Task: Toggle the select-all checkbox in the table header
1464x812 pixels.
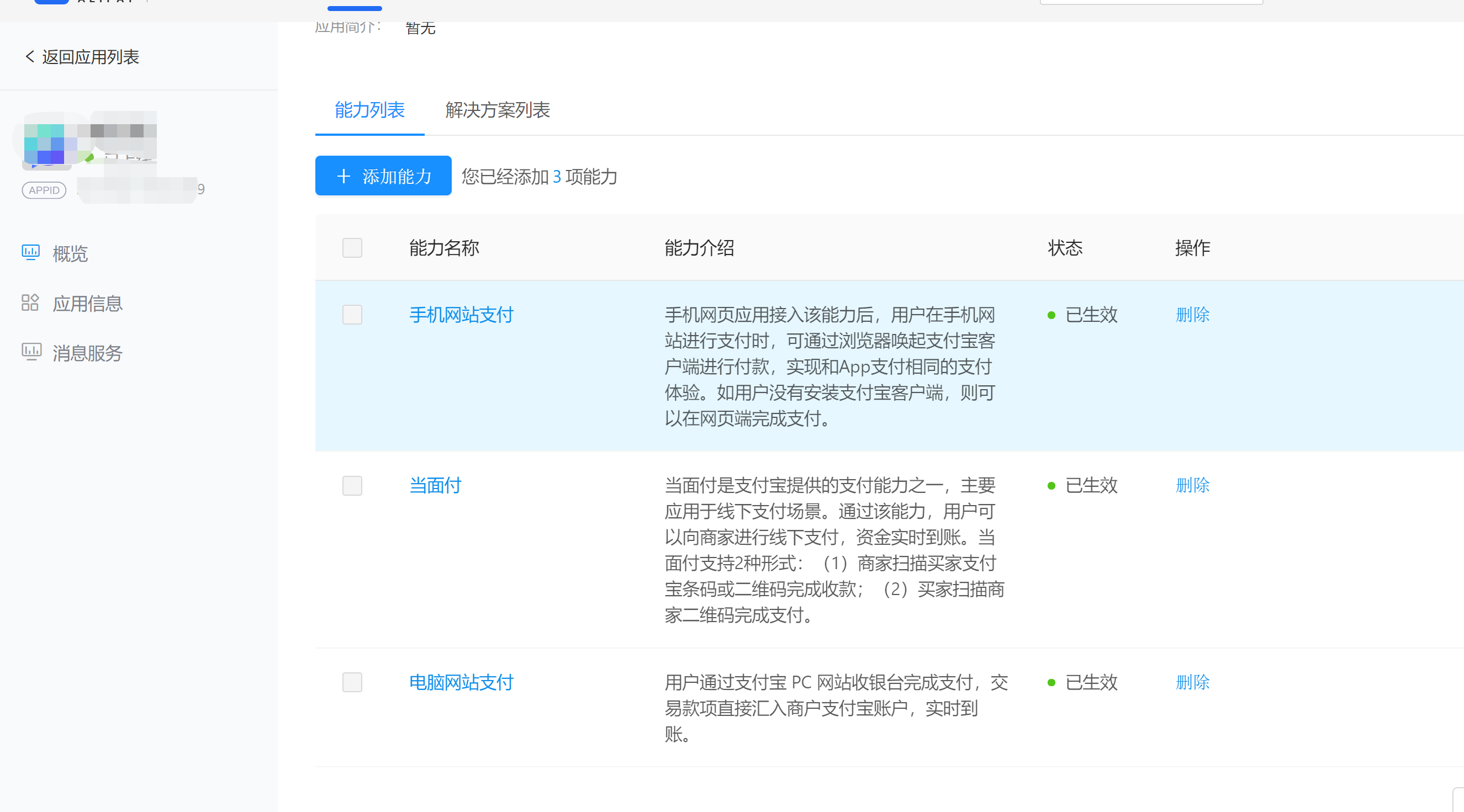Action: coord(352,248)
